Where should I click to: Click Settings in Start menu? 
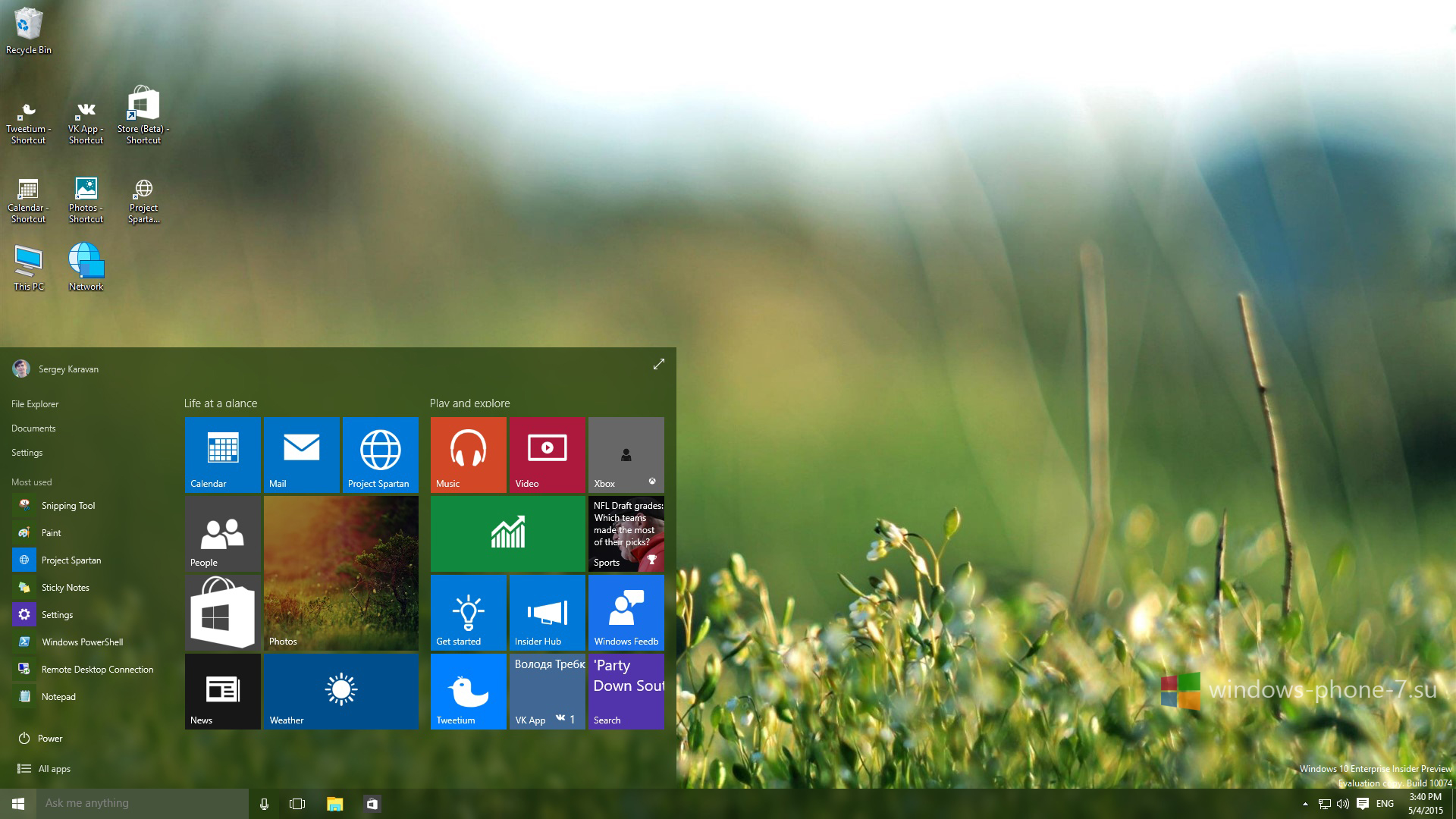click(x=26, y=451)
